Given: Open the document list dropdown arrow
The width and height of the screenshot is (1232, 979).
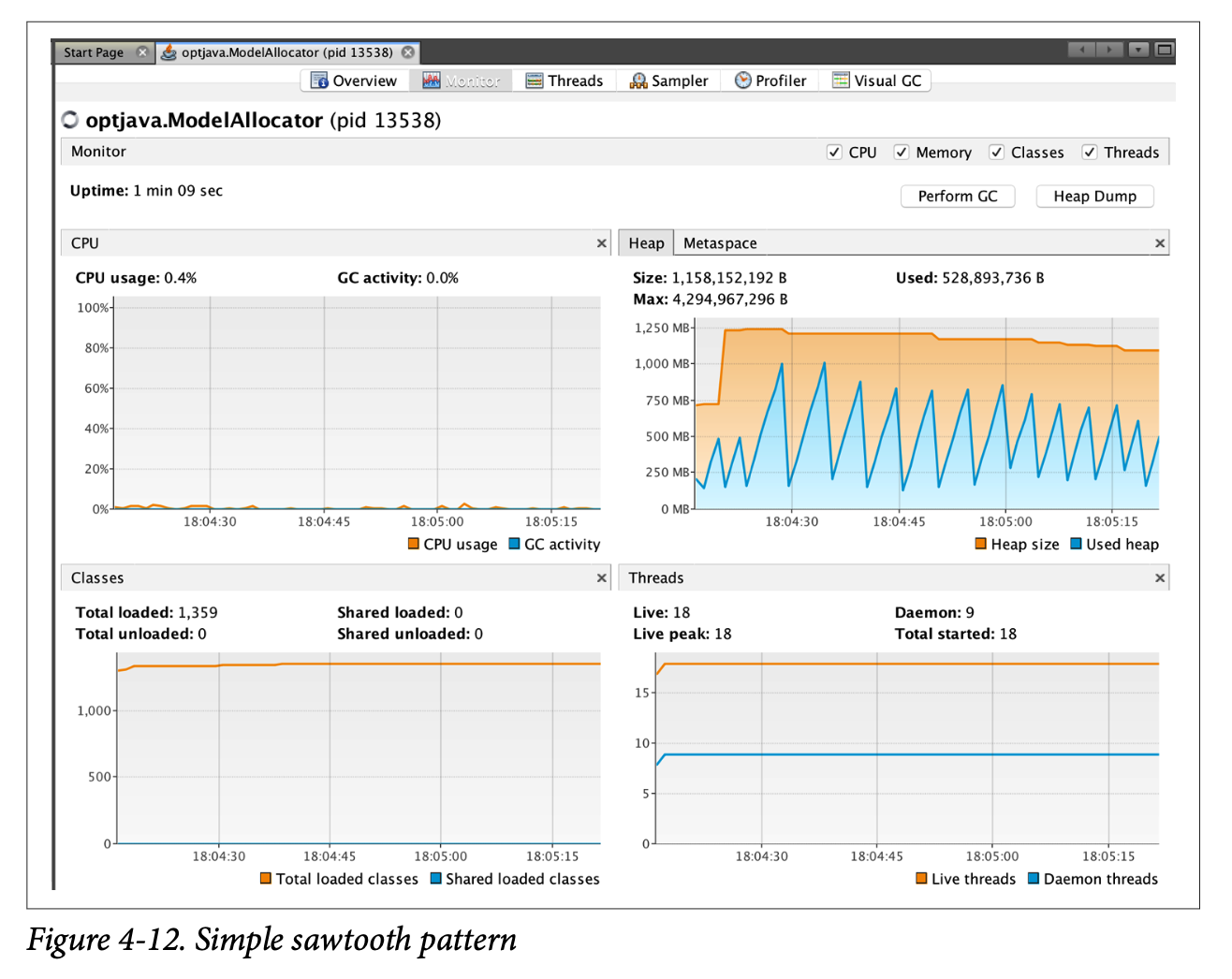Looking at the screenshot, I should [1138, 50].
